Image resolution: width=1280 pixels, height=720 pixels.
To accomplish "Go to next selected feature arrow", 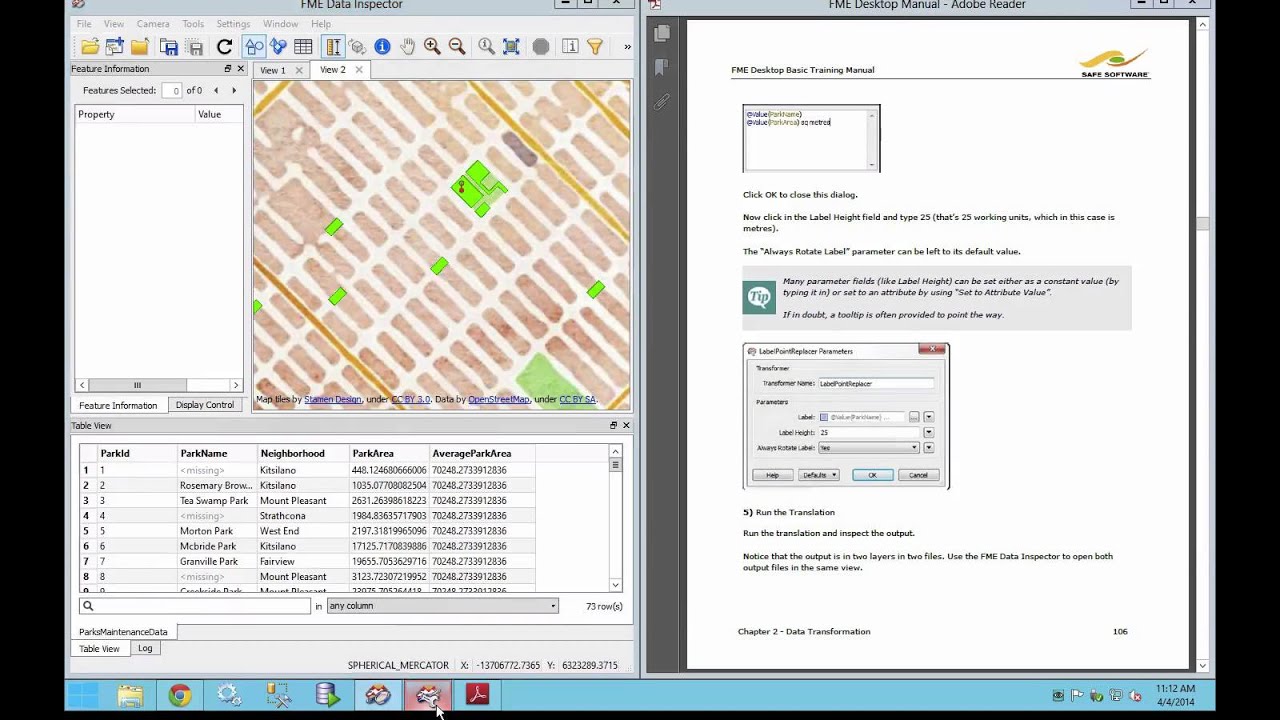I will coord(234,90).
